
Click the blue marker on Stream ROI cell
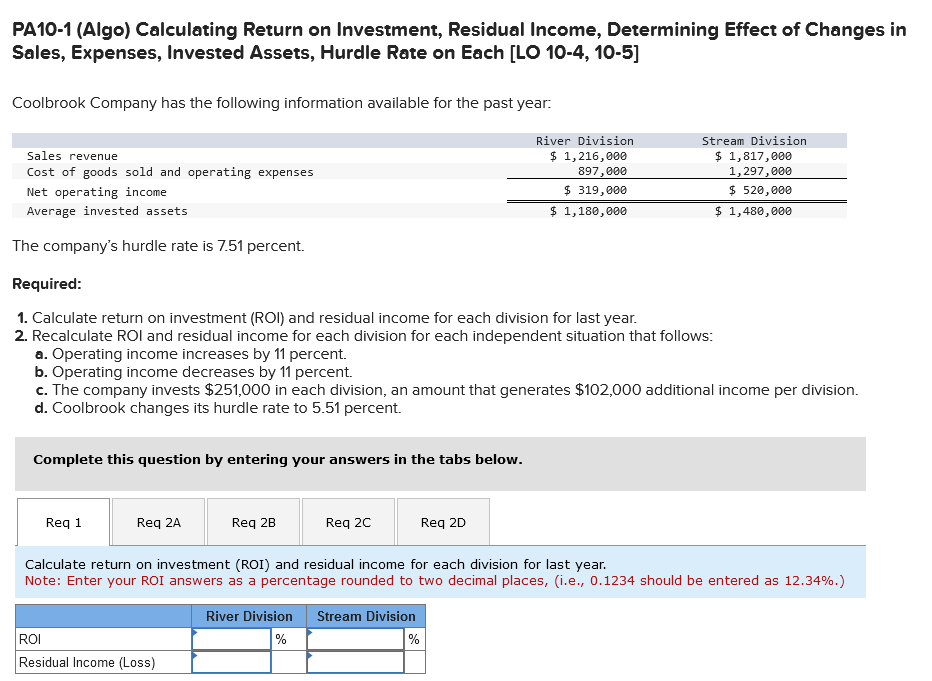tap(311, 631)
